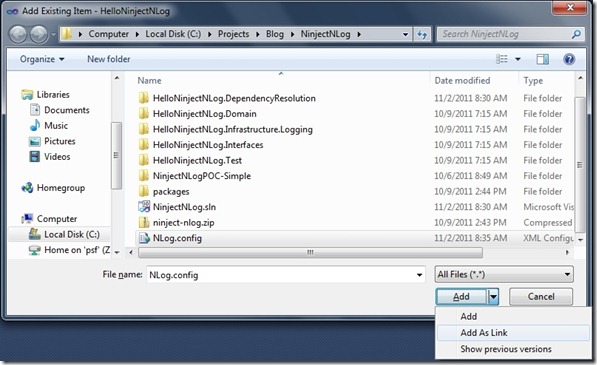Screen dimensions: 597x365
Task: Sort by the Type column header
Action: (533, 80)
